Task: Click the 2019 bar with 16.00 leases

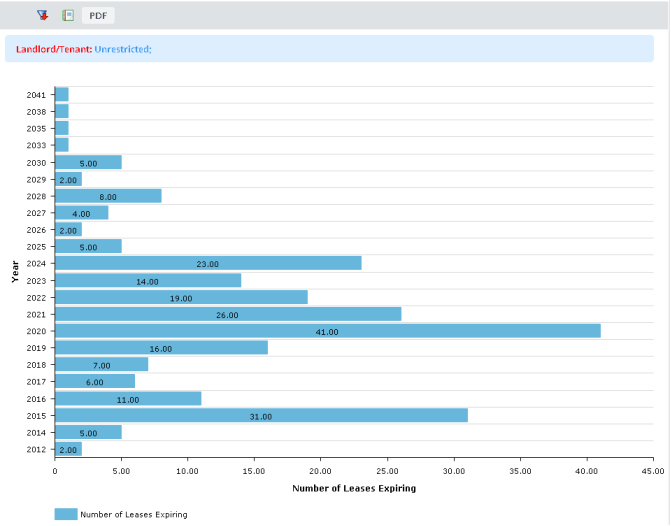Action: pyautogui.click(x=161, y=348)
